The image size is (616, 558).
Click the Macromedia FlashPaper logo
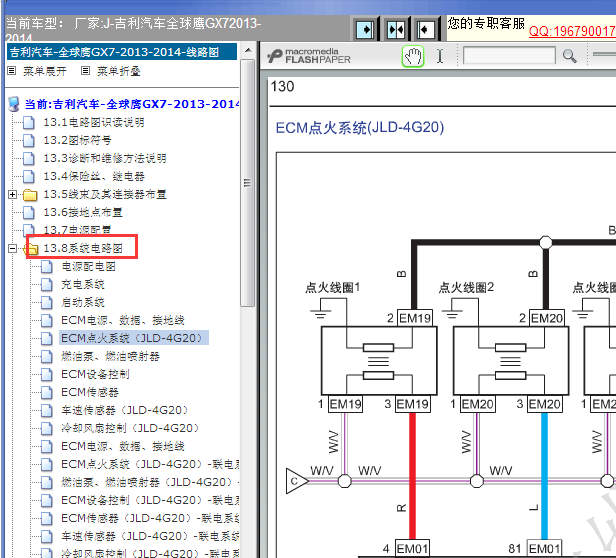click(309, 56)
